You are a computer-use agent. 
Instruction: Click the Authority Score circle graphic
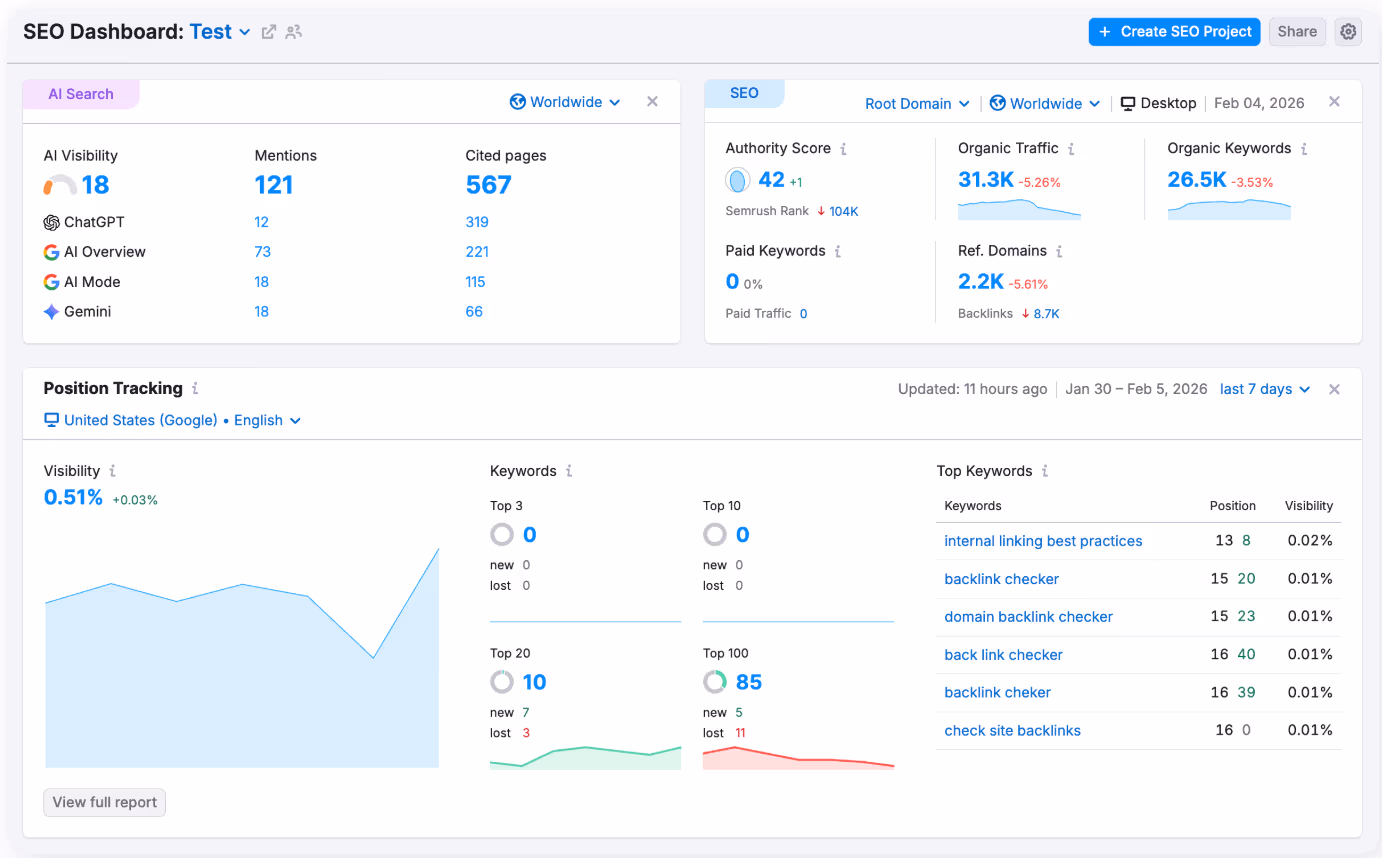(738, 181)
